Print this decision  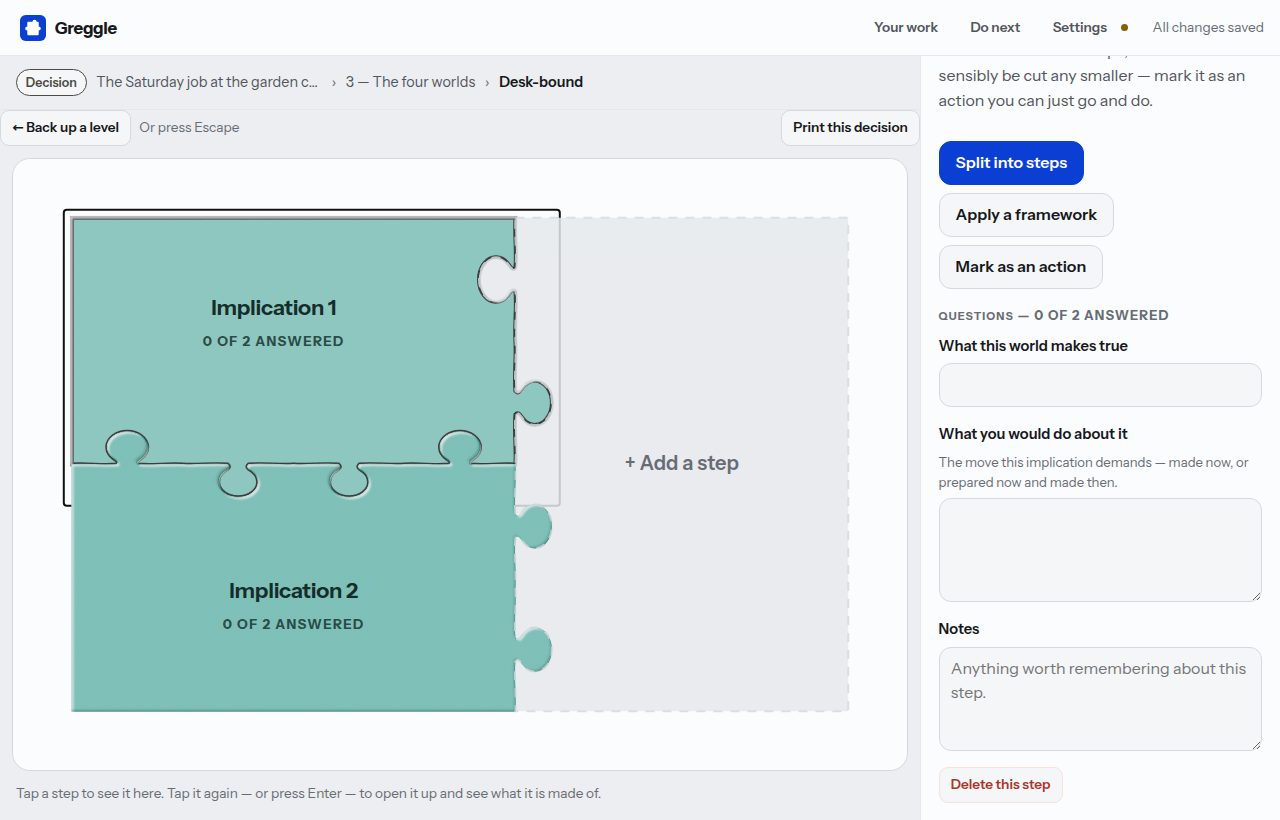click(850, 128)
